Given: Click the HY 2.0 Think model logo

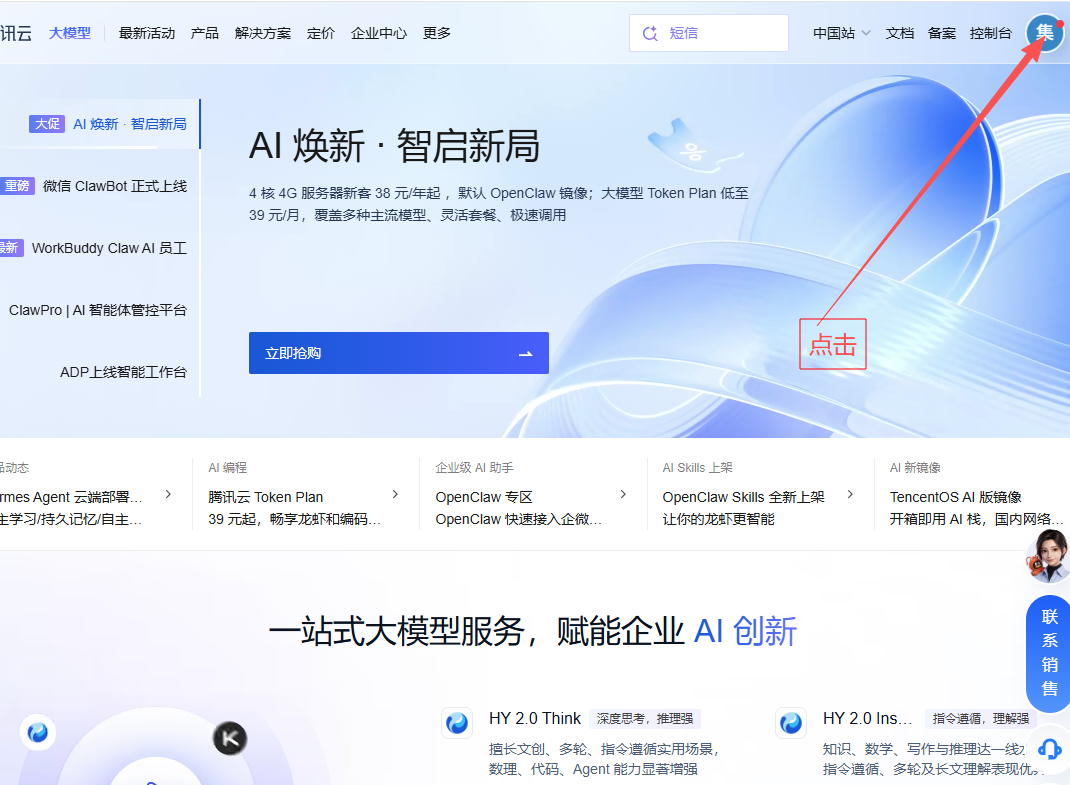Looking at the screenshot, I should pyautogui.click(x=457, y=723).
